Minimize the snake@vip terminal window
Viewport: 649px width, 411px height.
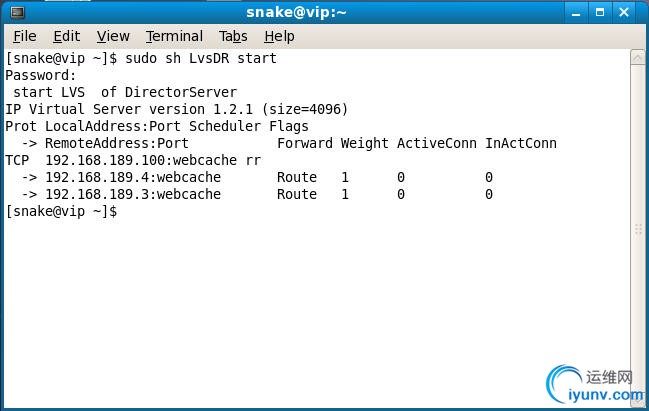point(575,12)
